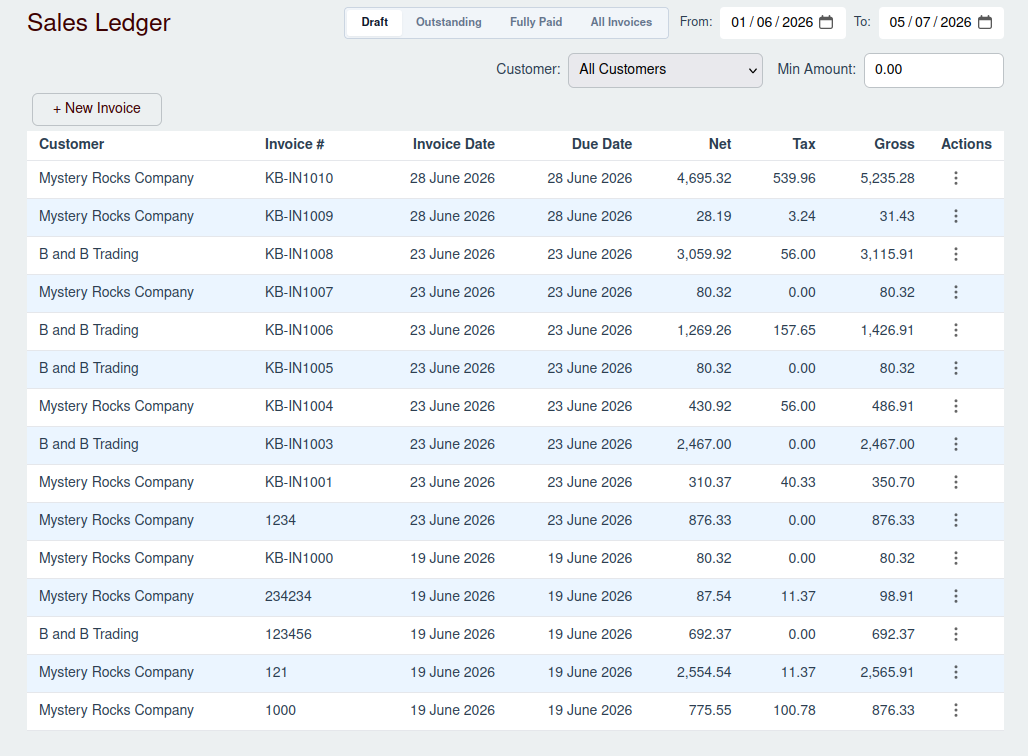
Task: Click the Tax column header
Action: [x=804, y=144]
